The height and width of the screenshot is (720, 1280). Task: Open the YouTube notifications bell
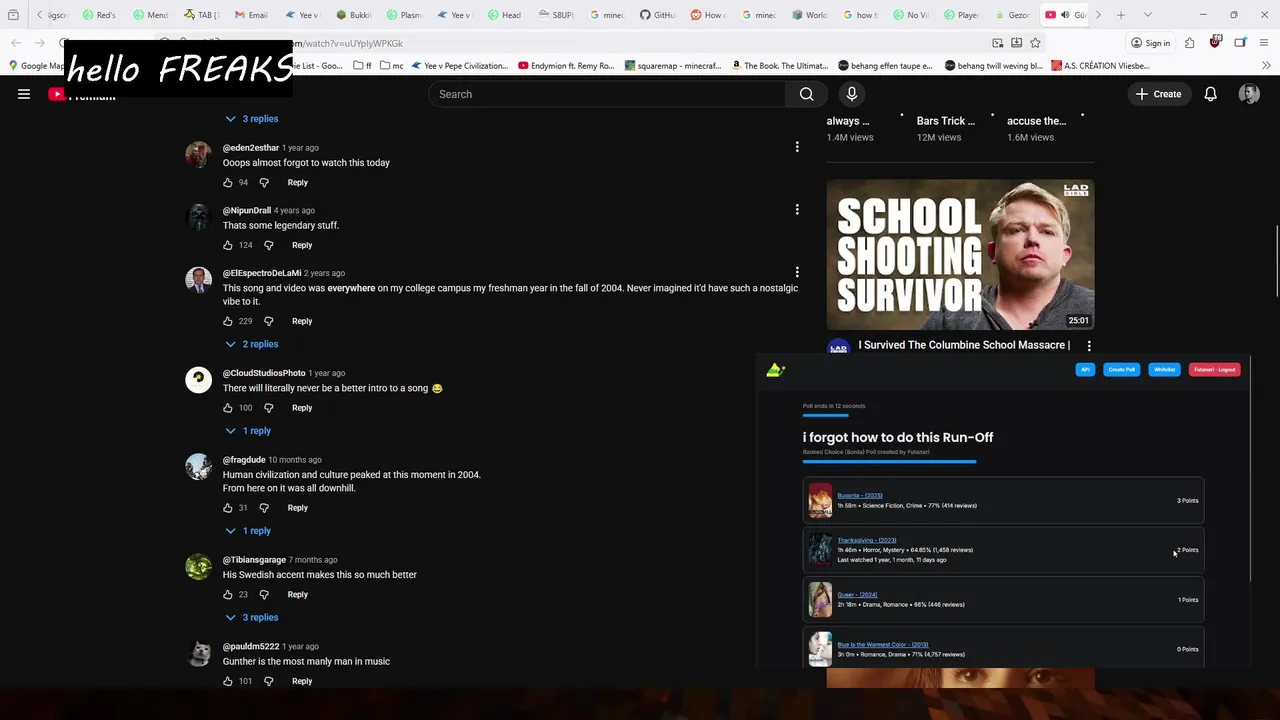1210,94
